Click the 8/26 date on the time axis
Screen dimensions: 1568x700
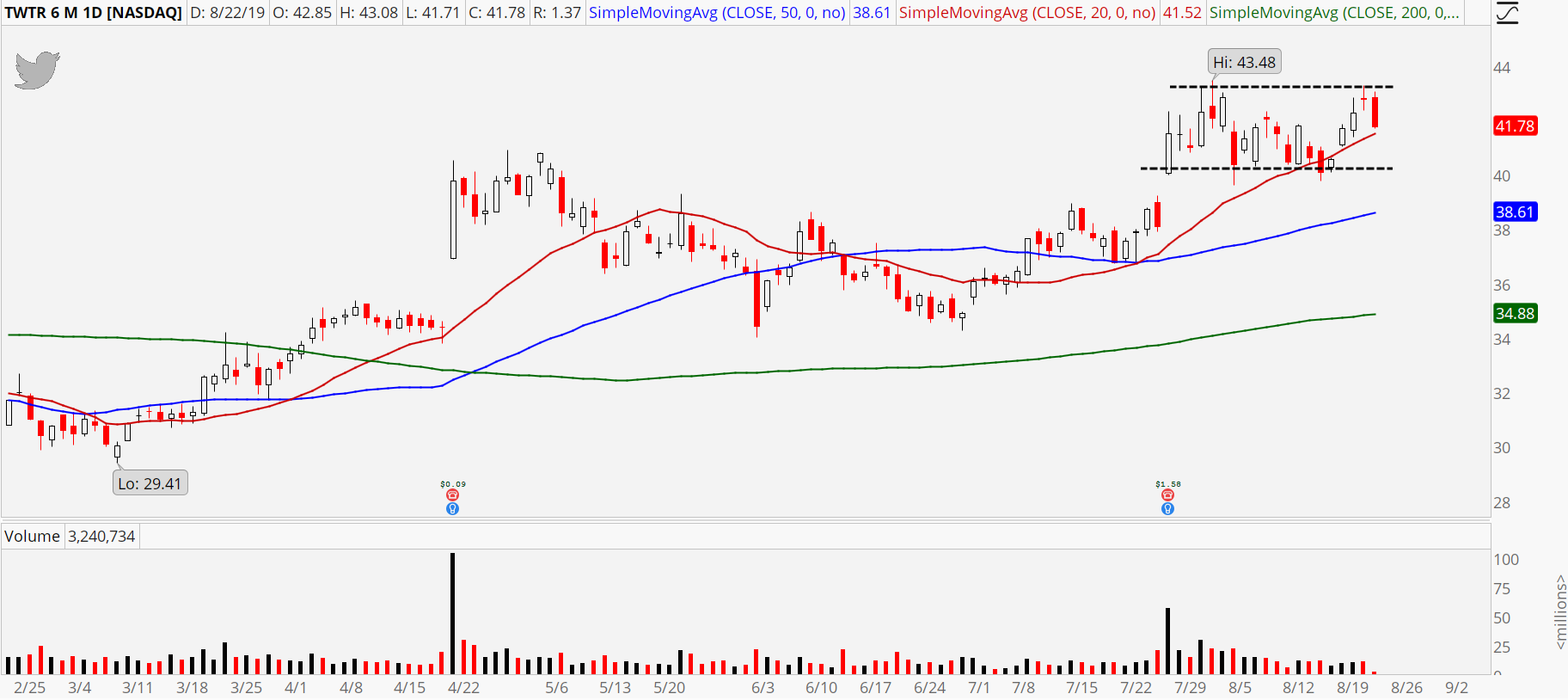(x=1407, y=688)
